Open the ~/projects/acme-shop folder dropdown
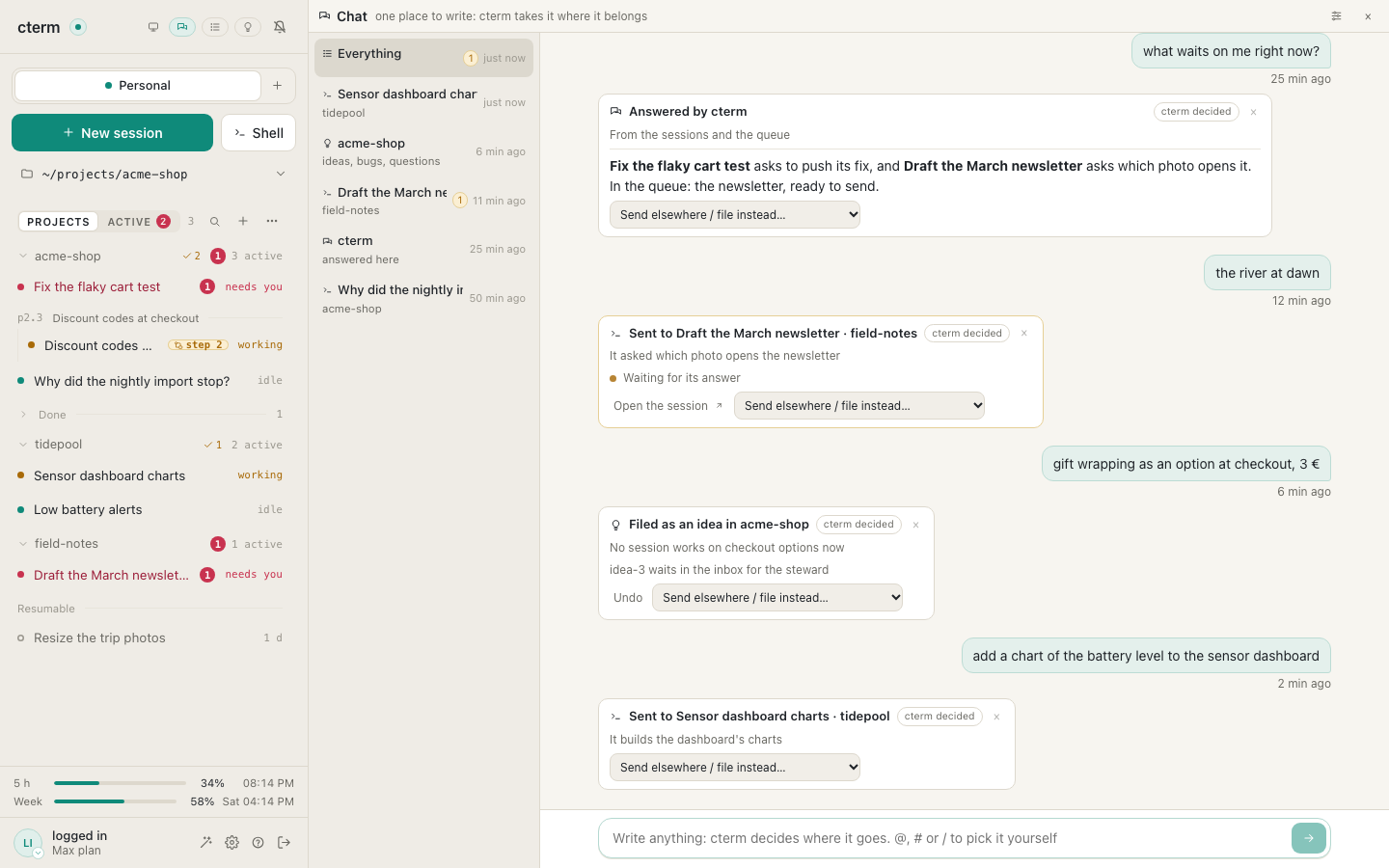1389x868 pixels. (153, 175)
